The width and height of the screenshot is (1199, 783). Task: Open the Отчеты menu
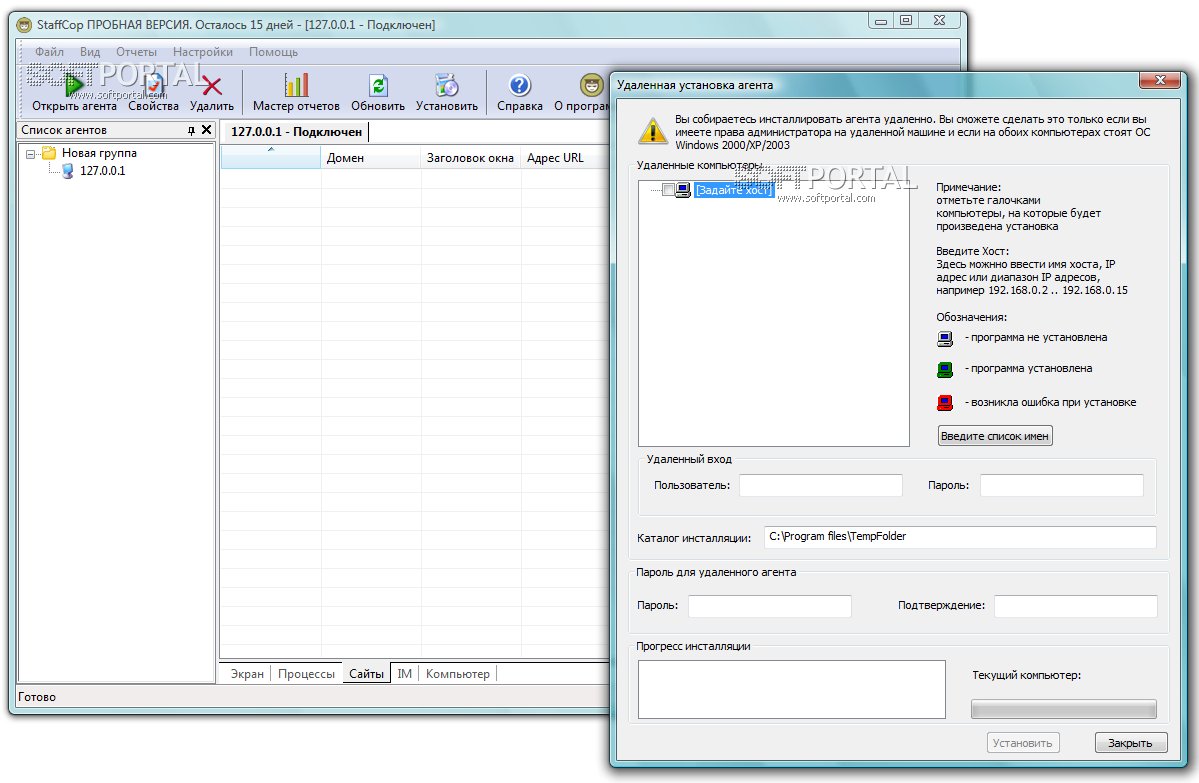(136, 52)
